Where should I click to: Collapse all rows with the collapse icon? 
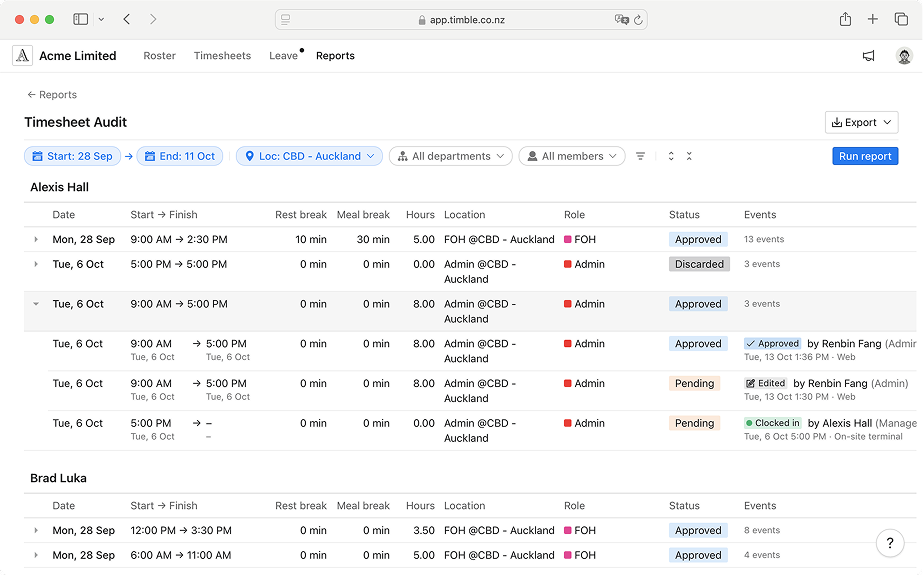[689, 156]
